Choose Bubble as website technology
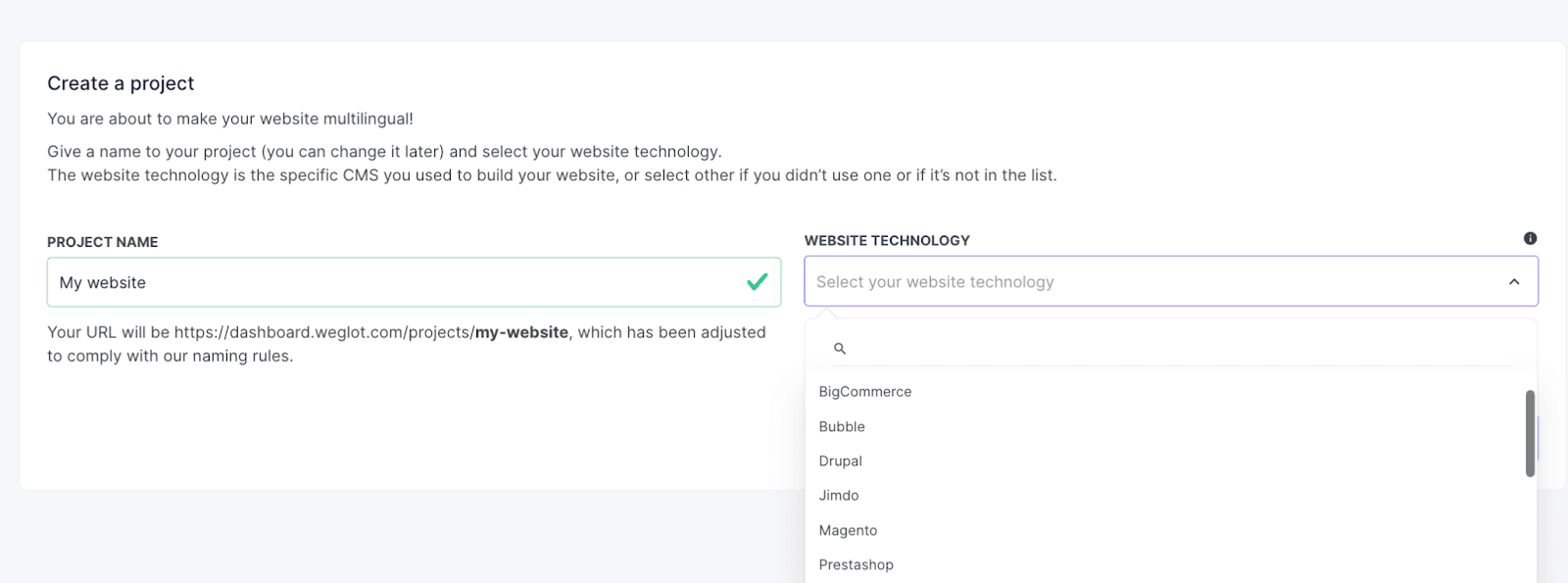The image size is (1568, 583). coord(842,427)
